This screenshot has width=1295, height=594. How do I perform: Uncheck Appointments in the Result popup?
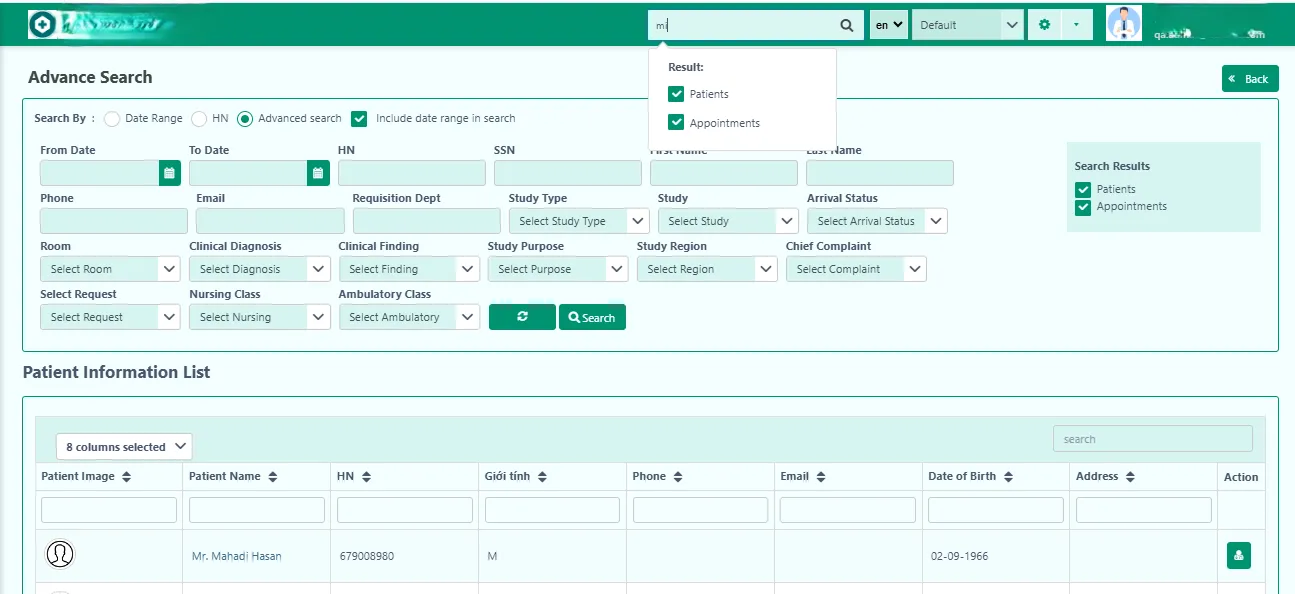[x=677, y=123]
